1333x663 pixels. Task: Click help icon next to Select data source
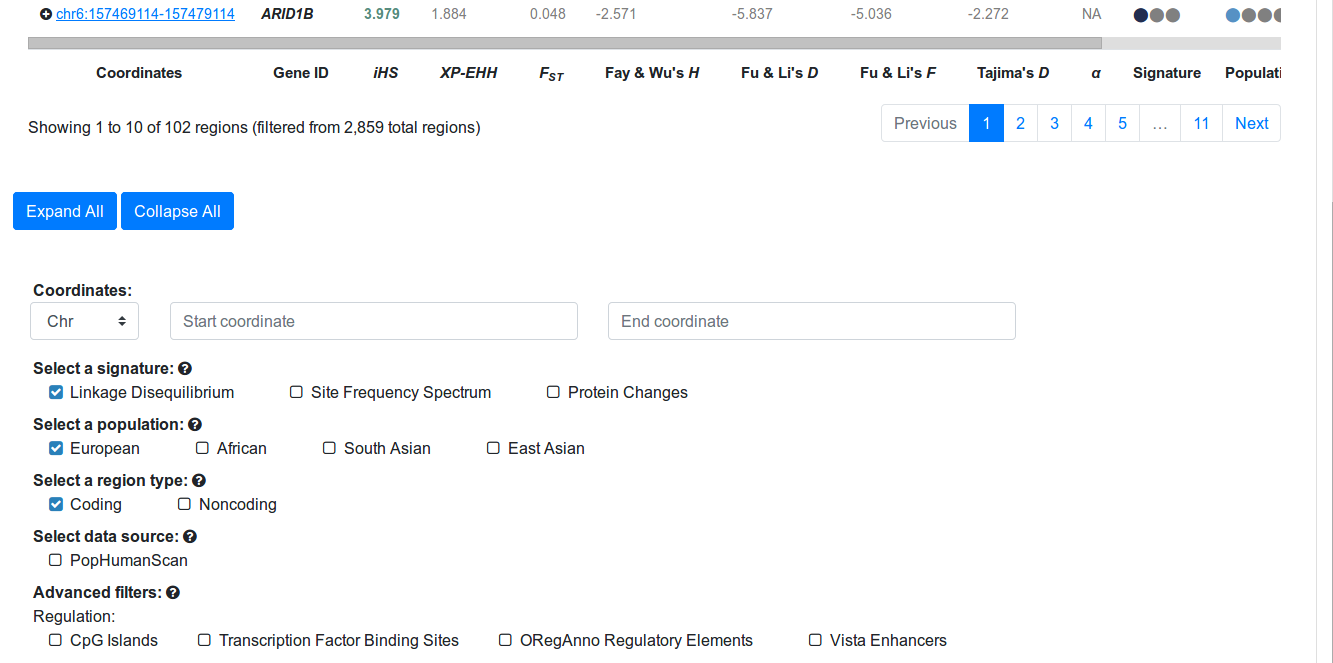point(190,537)
